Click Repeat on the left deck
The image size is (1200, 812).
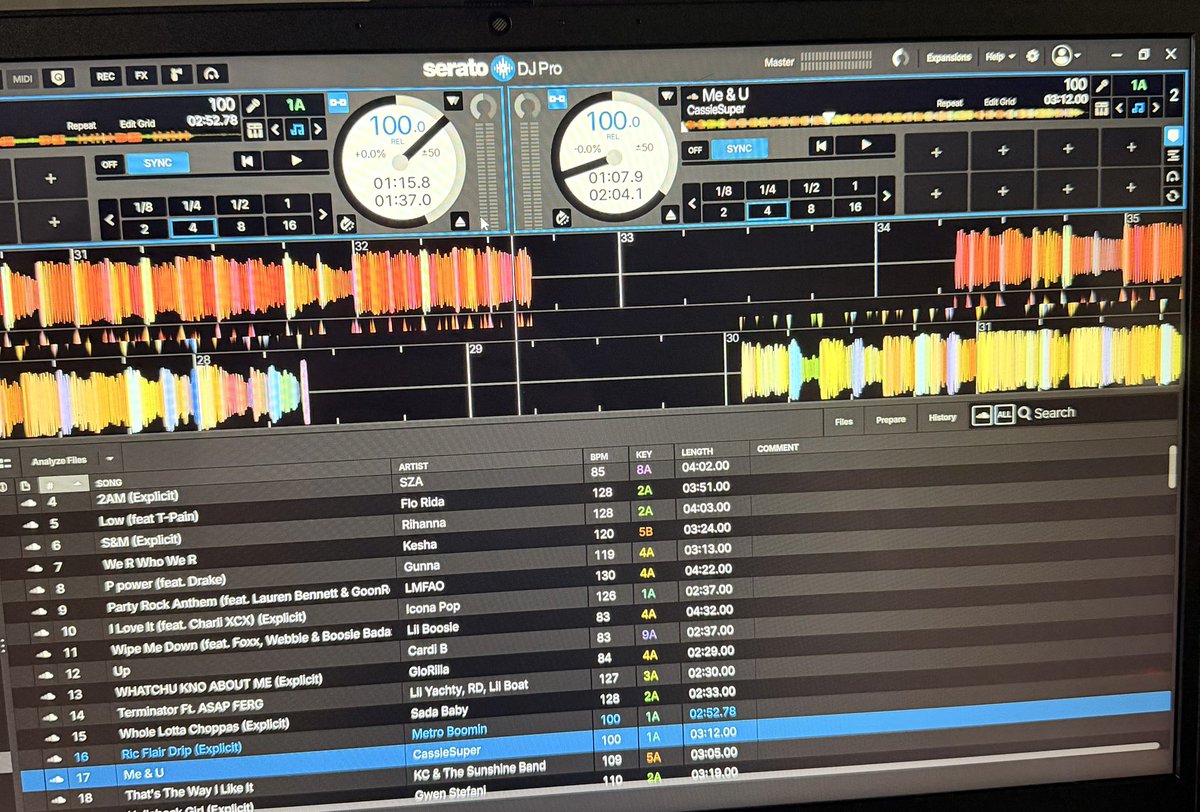coord(81,126)
